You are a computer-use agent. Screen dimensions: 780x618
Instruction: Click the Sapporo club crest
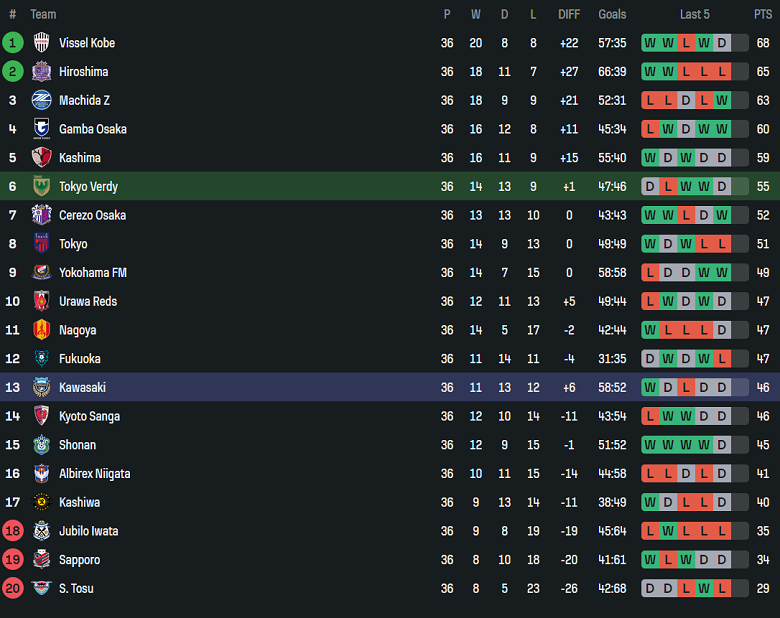41,560
